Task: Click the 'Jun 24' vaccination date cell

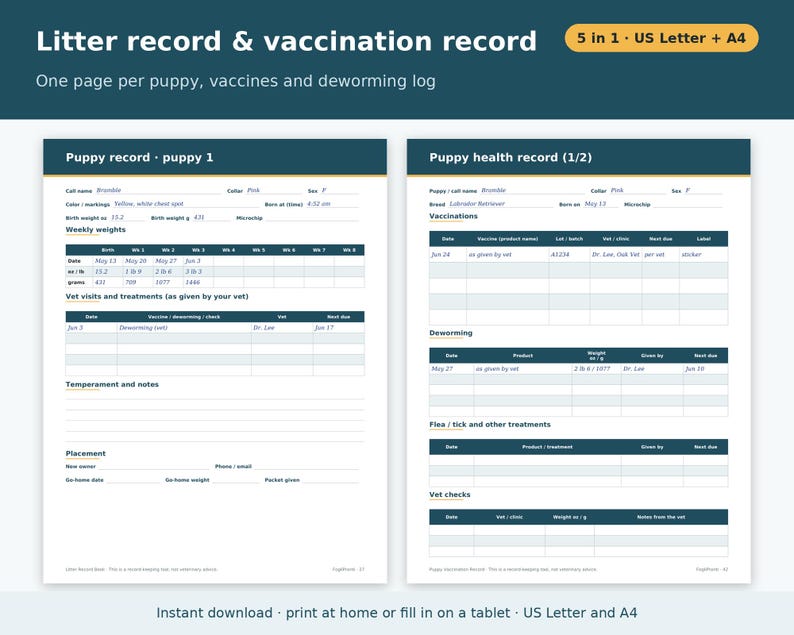Action: (448, 254)
